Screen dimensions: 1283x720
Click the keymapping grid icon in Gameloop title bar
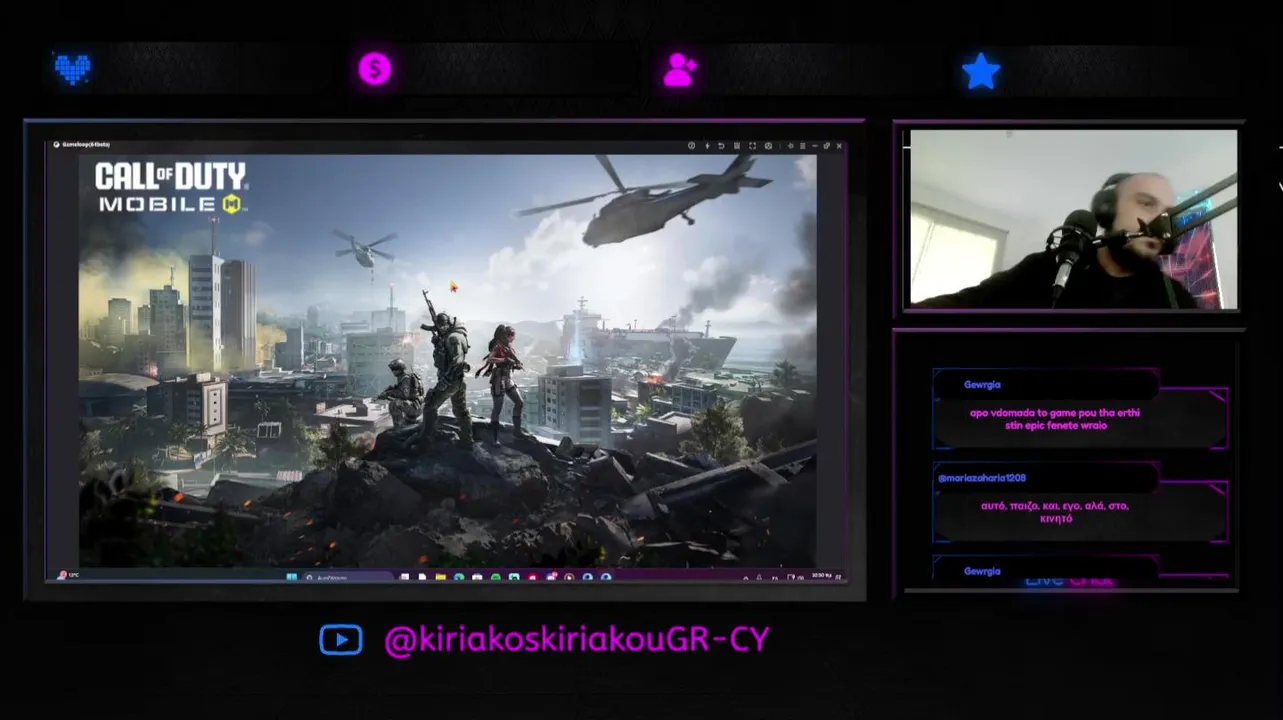pyautogui.click(x=737, y=146)
